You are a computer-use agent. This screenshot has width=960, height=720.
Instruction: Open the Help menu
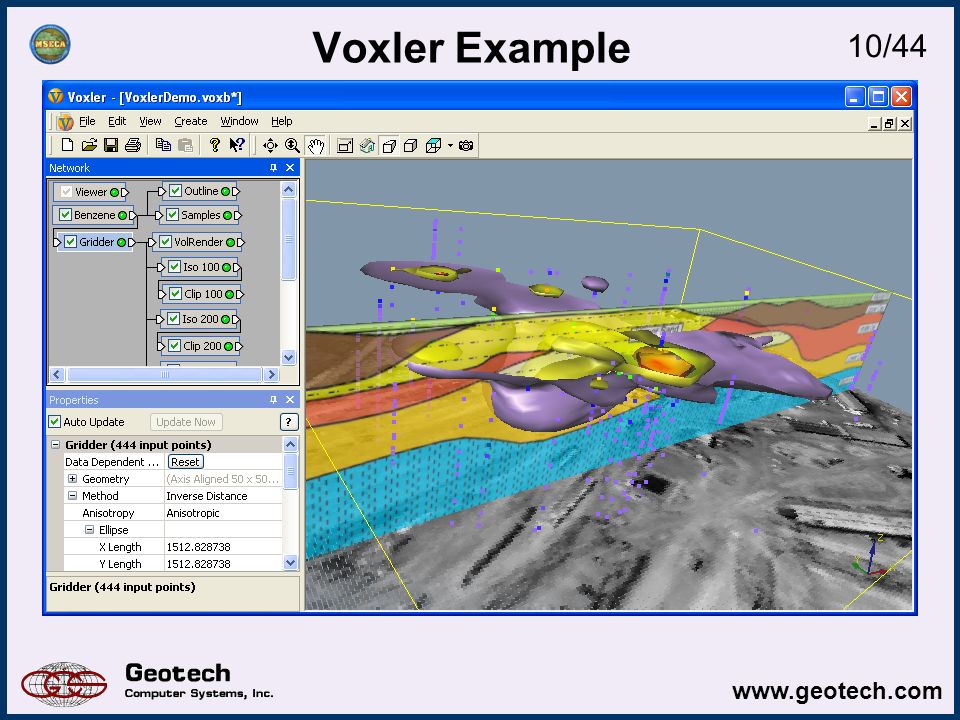point(282,121)
